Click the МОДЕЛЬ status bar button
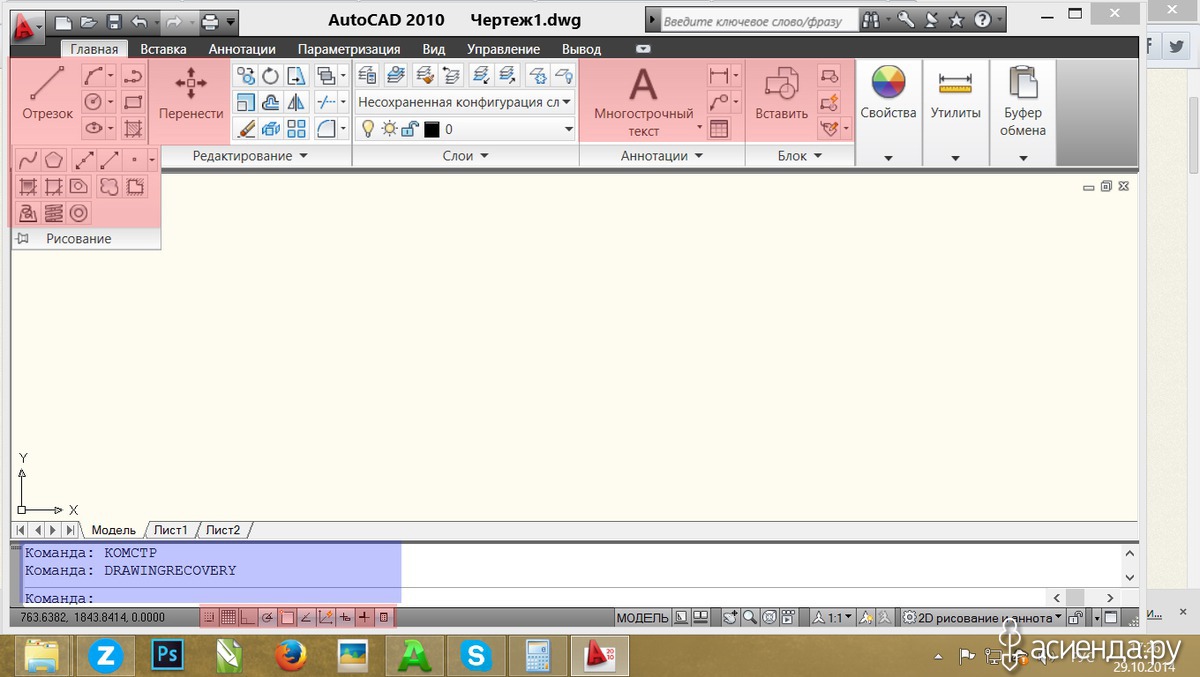The width and height of the screenshot is (1200, 677). coord(642,617)
